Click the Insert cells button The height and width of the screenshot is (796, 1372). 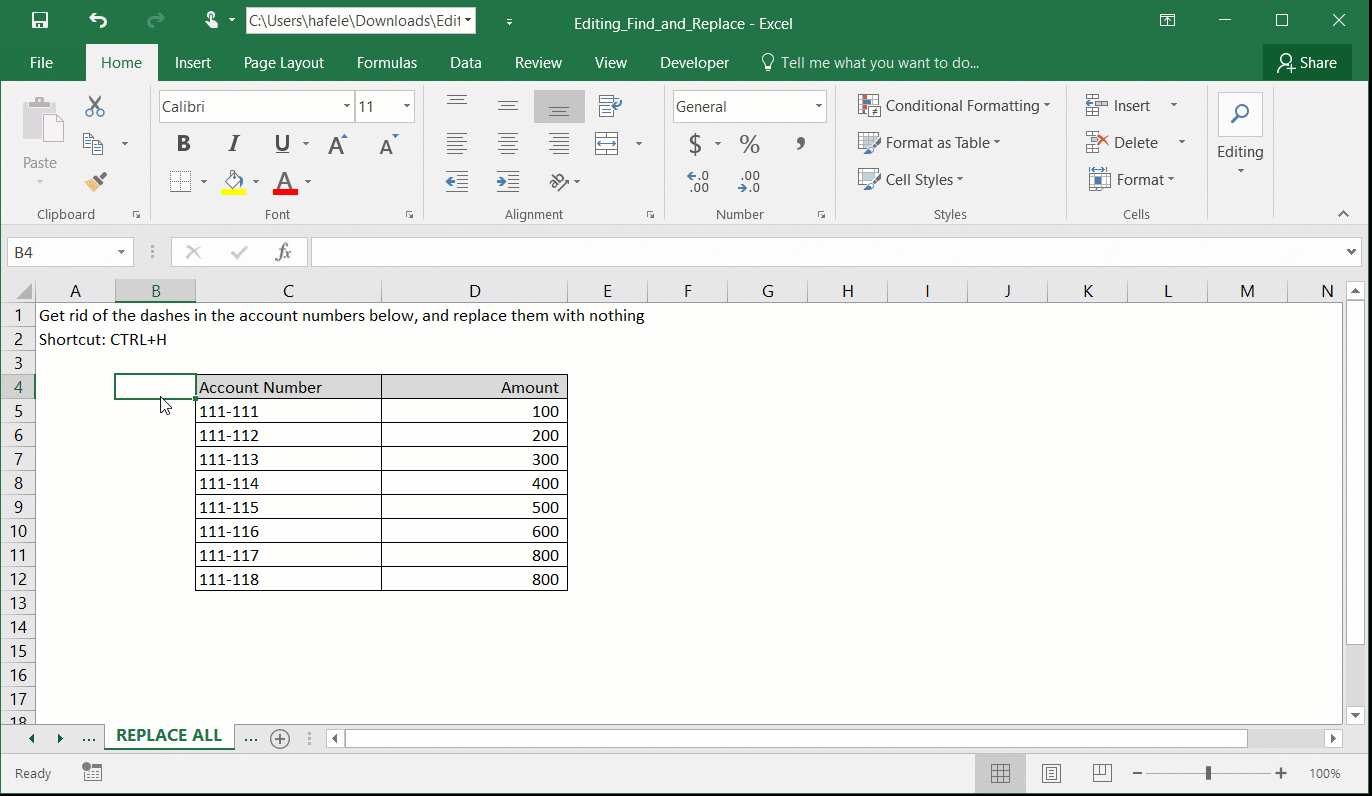click(1118, 106)
